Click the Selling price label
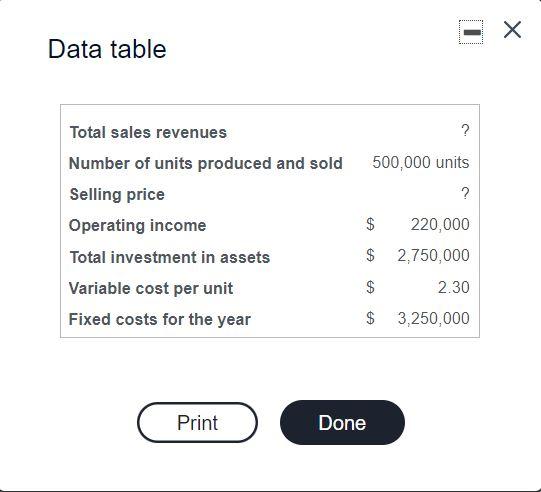 click(x=117, y=195)
